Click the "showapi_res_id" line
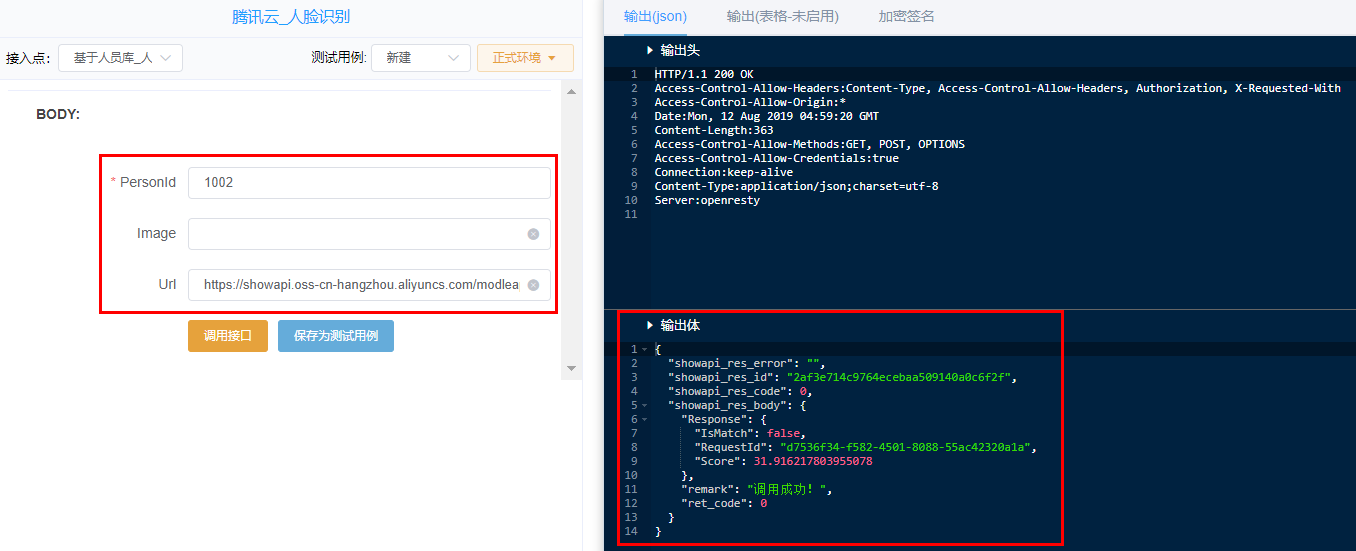The image size is (1356, 551). pyautogui.click(x=842, y=378)
